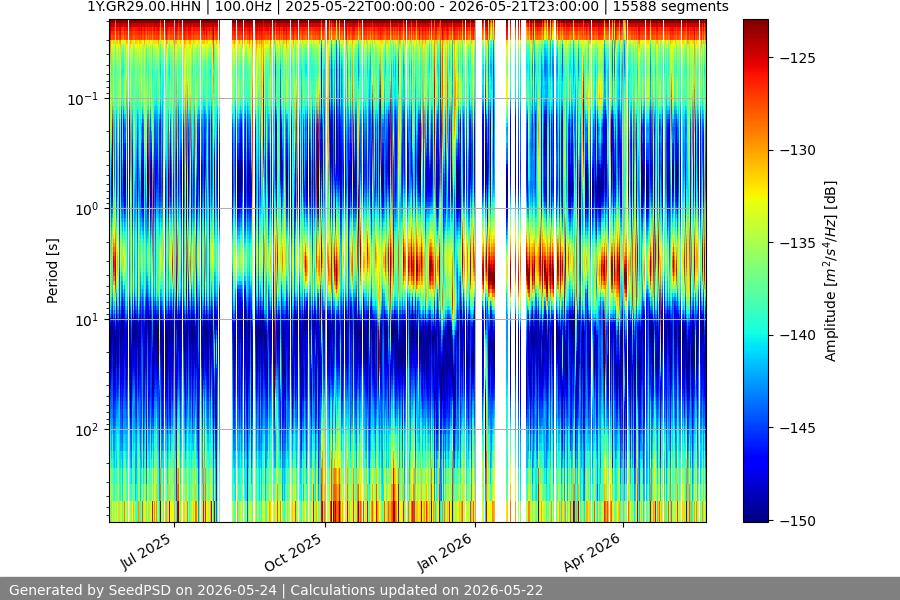Click the 'Jan 2026' x-axis tick label
Image resolution: width=900 pixels, height=600 pixels.
point(444,552)
